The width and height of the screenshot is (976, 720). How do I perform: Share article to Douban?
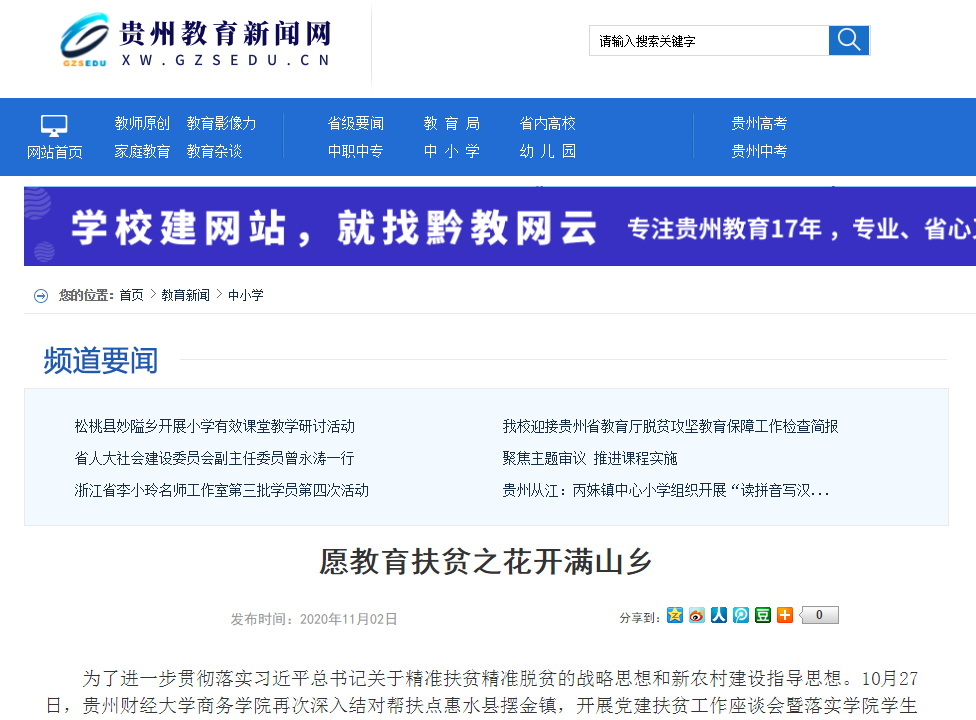point(763,615)
